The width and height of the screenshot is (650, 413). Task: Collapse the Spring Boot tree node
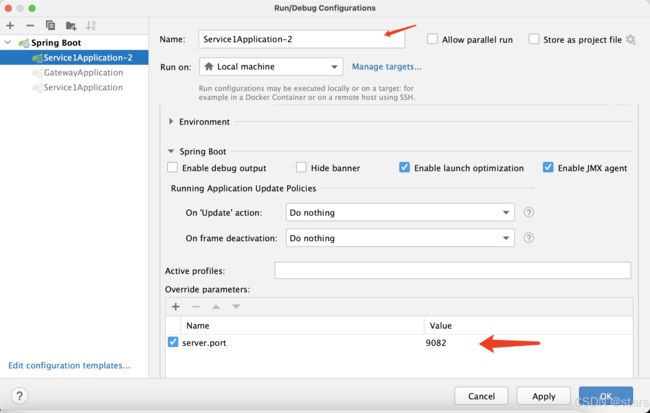coord(7,43)
